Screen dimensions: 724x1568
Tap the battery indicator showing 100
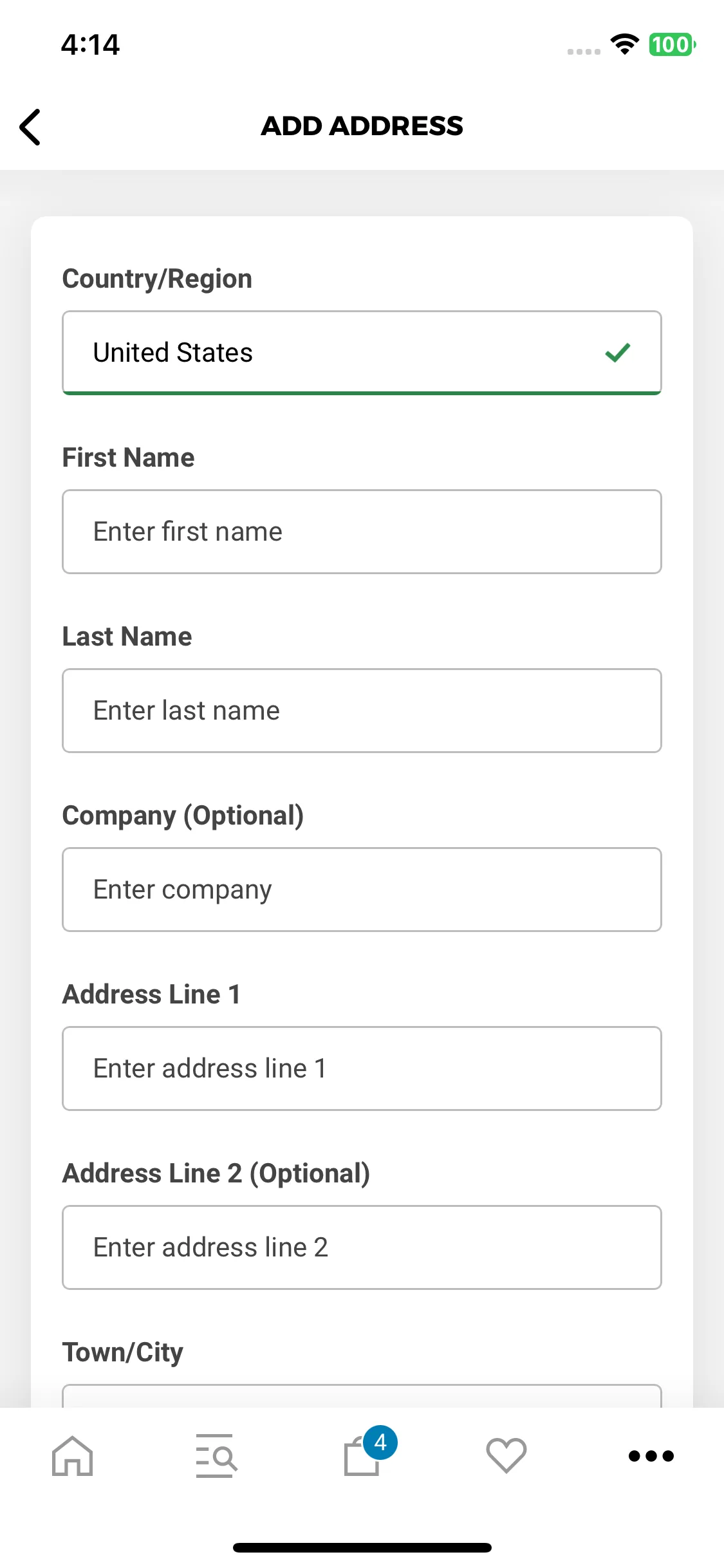coord(672,44)
